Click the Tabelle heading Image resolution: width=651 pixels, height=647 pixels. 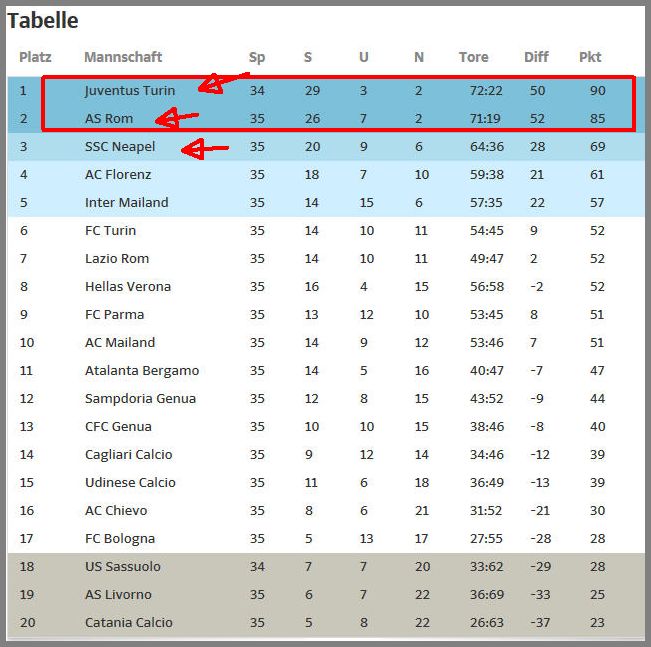click(x=43, y=21)
